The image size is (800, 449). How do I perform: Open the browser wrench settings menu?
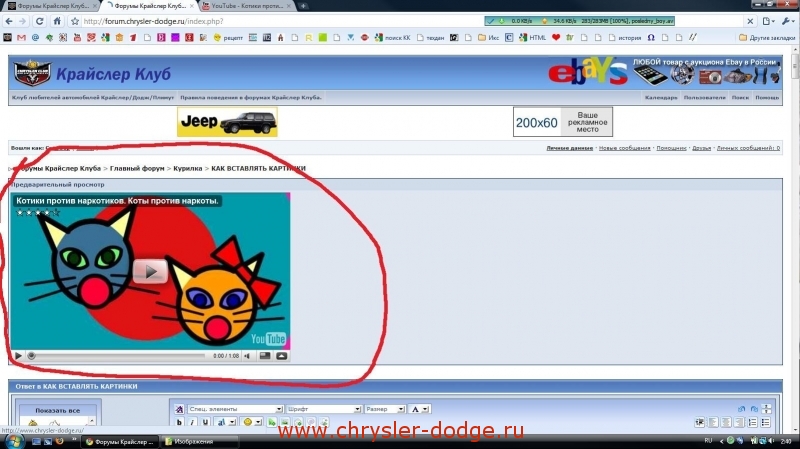click(x=788, y=21)
